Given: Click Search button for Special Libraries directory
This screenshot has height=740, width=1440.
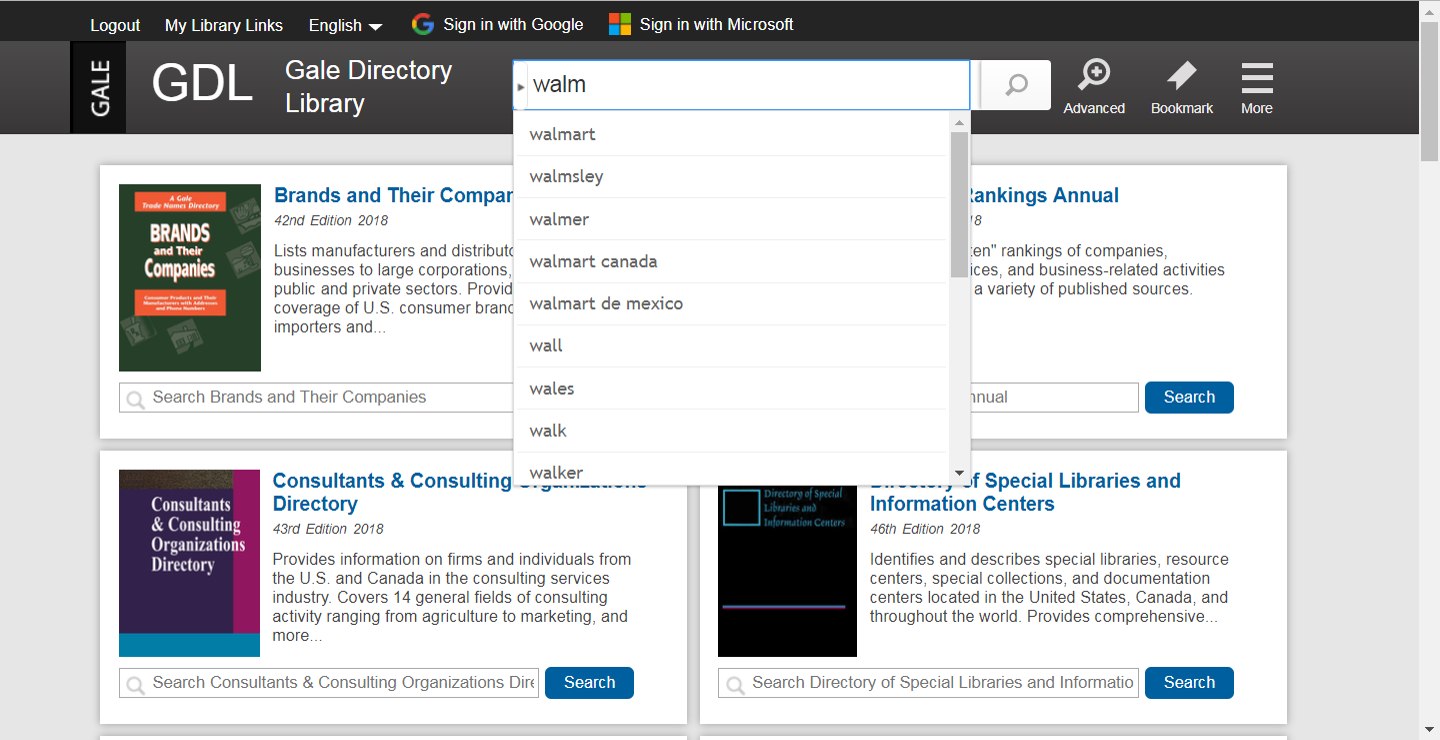Looking at the screenshot, I should point(1189,683).
